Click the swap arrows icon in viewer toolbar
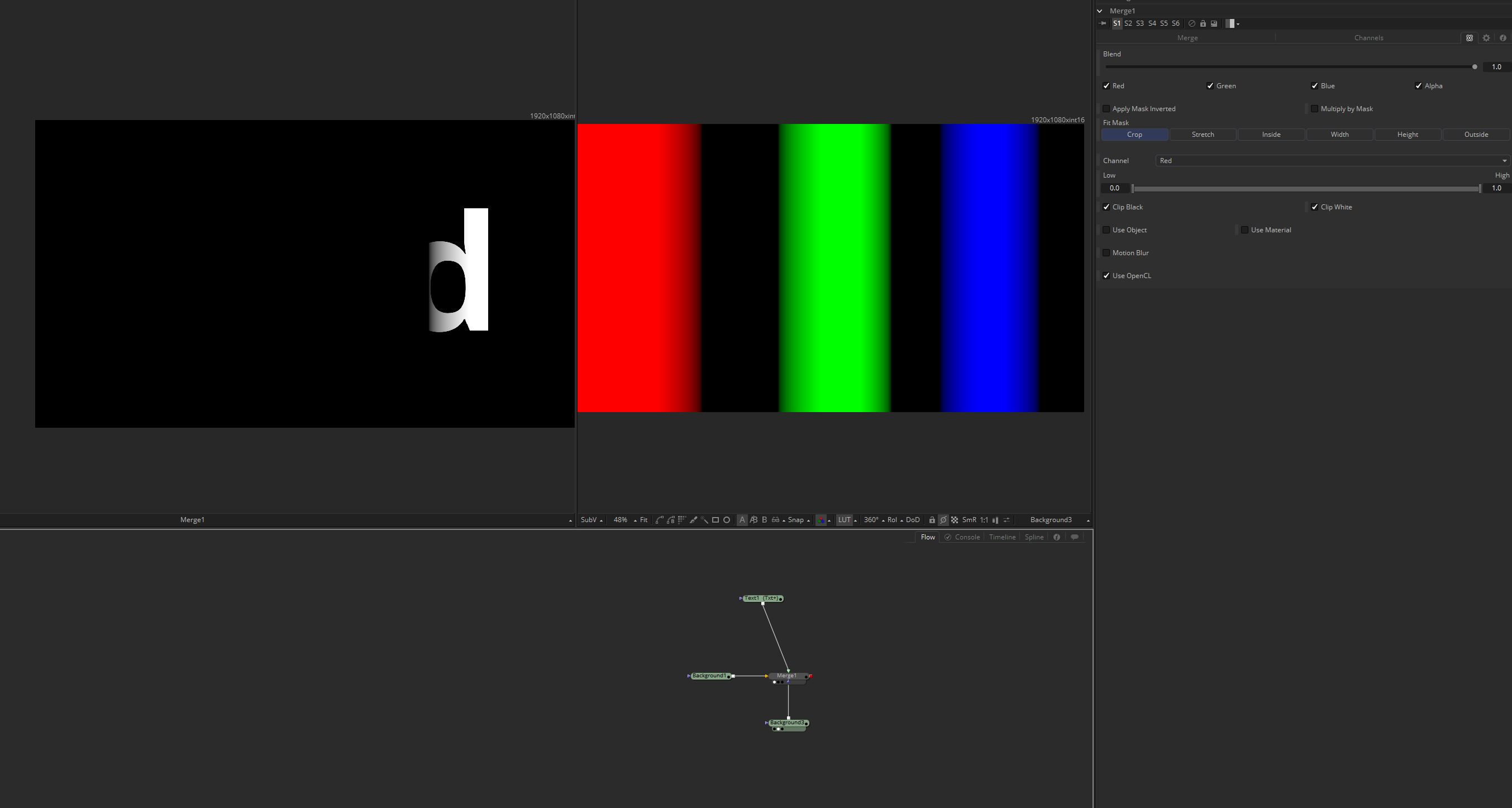The width and height of the screenshot is (1512, 808). tap(1007, 520)
